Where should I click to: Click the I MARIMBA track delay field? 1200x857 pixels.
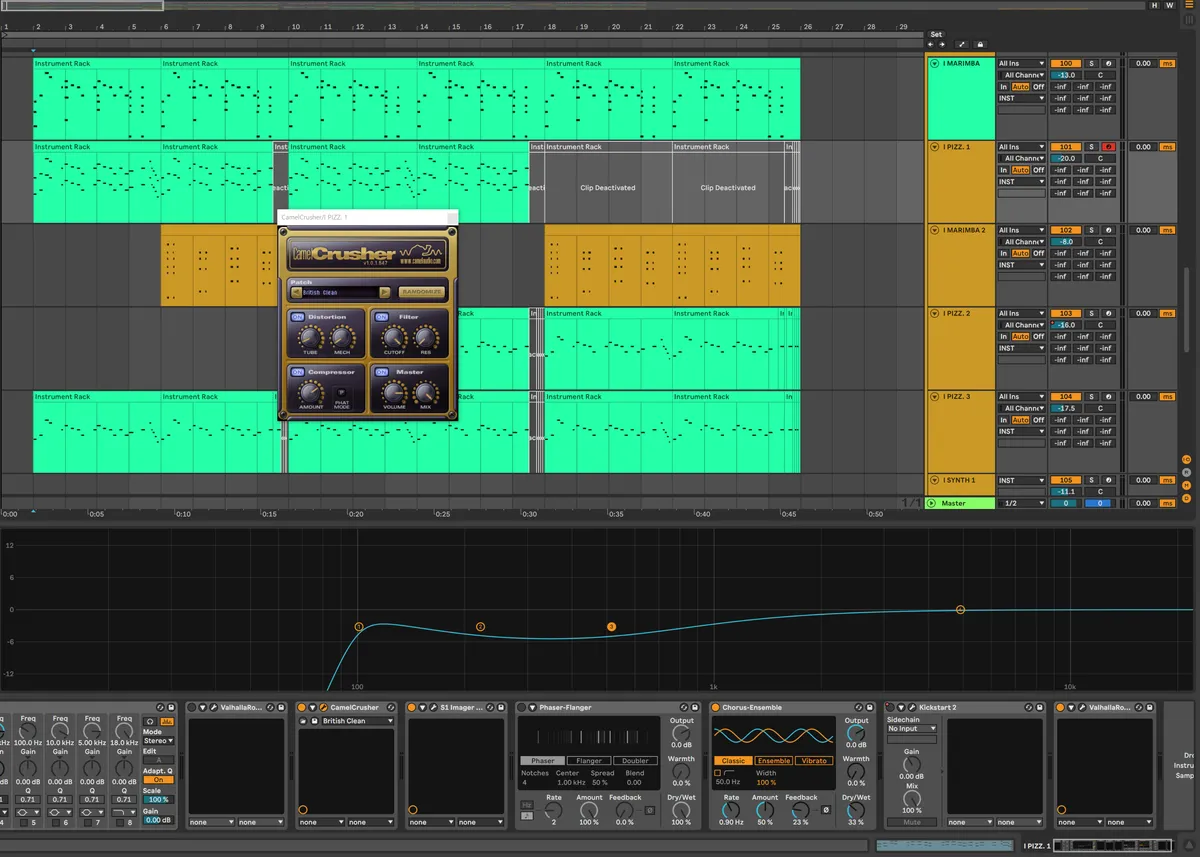(x=1143, y=64)
